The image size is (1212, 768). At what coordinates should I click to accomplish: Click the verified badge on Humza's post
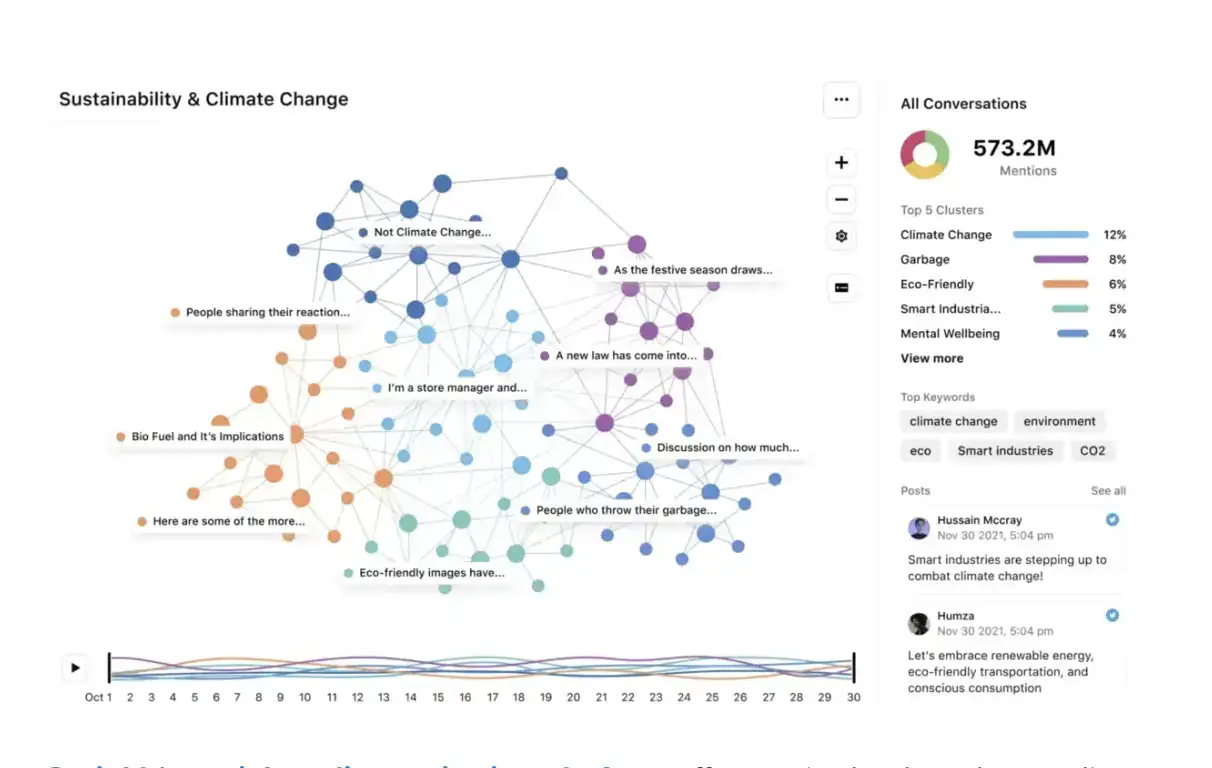click(x=1112, y=615)
